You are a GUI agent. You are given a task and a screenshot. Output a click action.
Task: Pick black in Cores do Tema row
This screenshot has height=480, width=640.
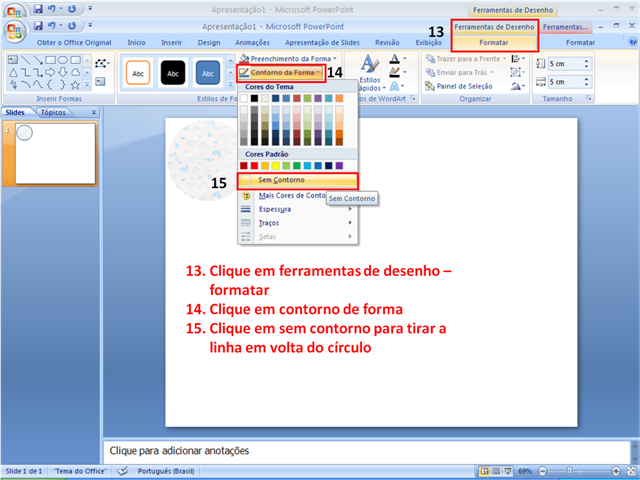[254, 98]
